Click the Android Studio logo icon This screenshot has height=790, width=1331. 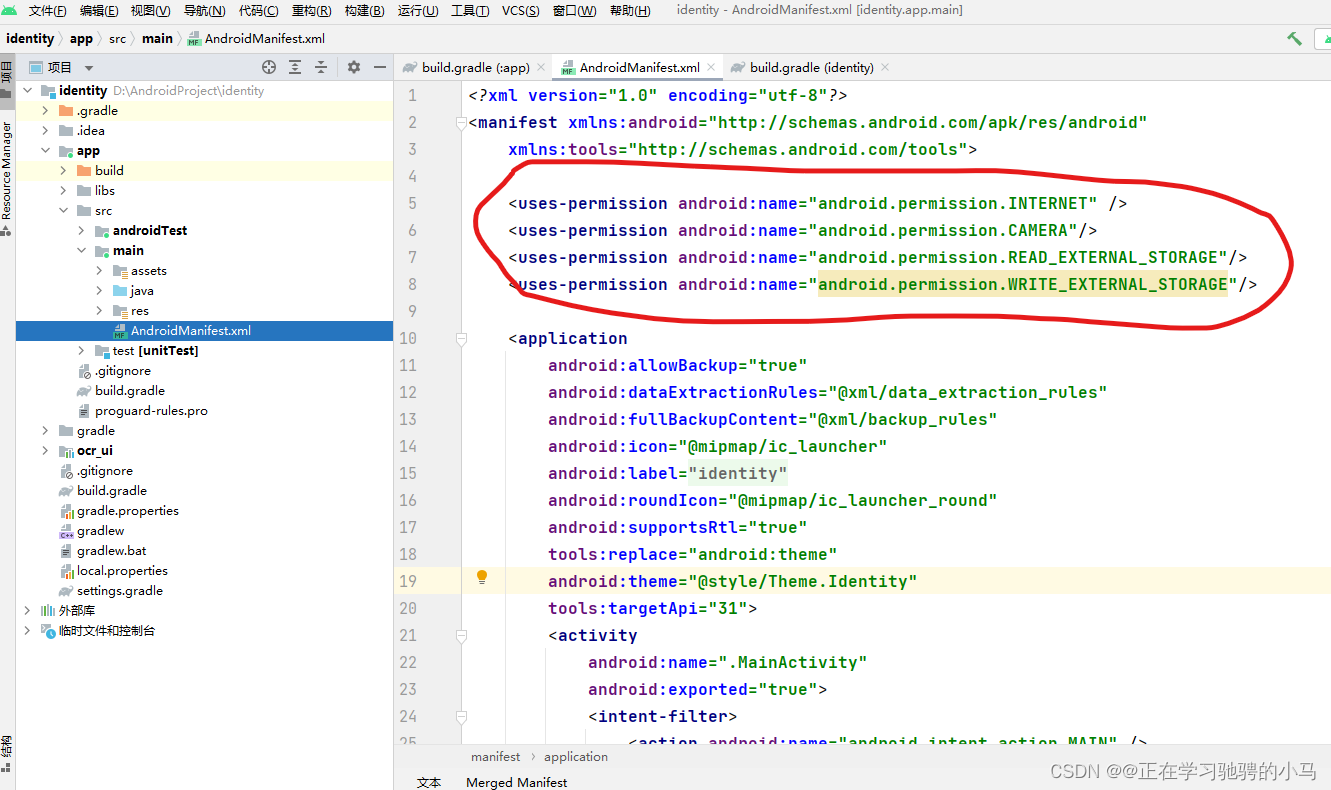tap(10, 10)
